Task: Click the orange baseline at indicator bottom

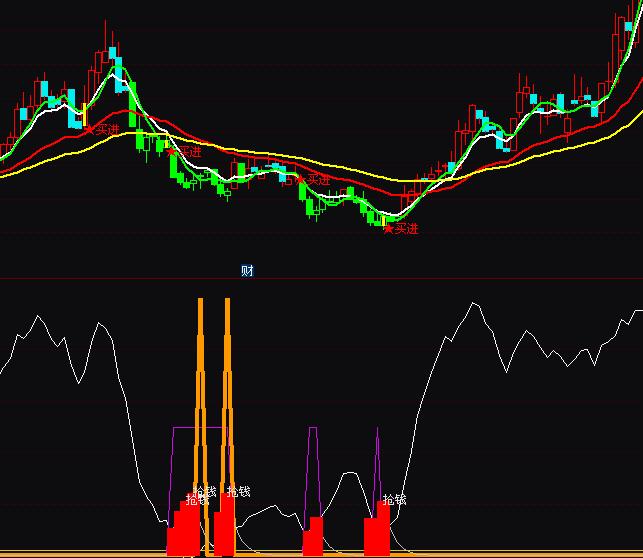Action: (100, 553)
